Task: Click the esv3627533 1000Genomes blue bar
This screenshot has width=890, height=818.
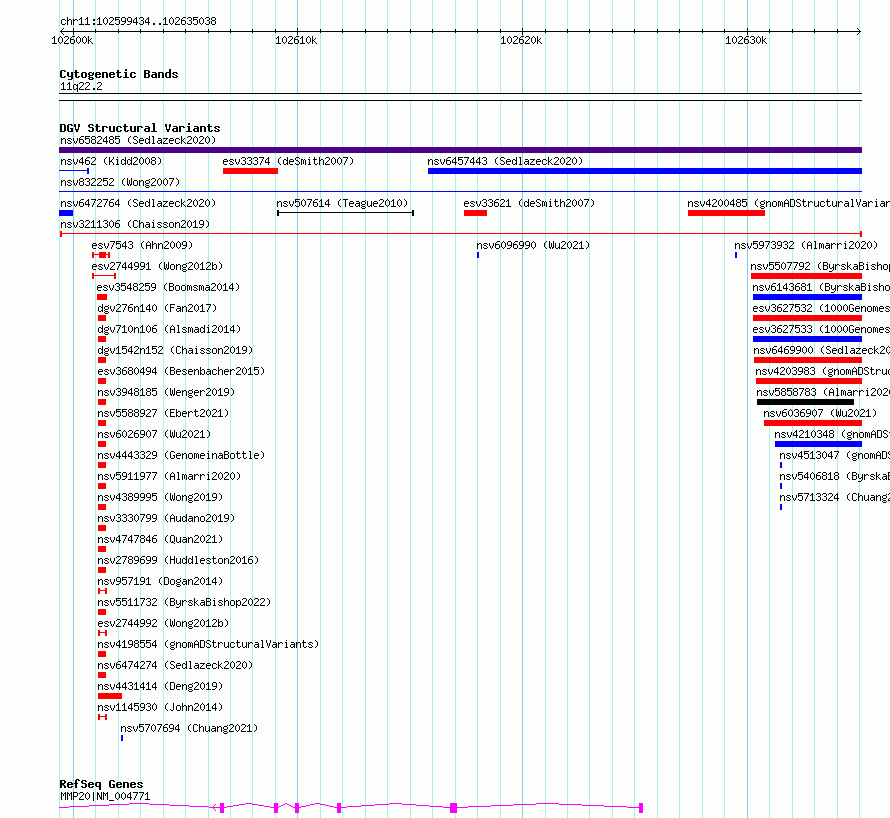Action: pyautogui.click(x=808, y=339)
